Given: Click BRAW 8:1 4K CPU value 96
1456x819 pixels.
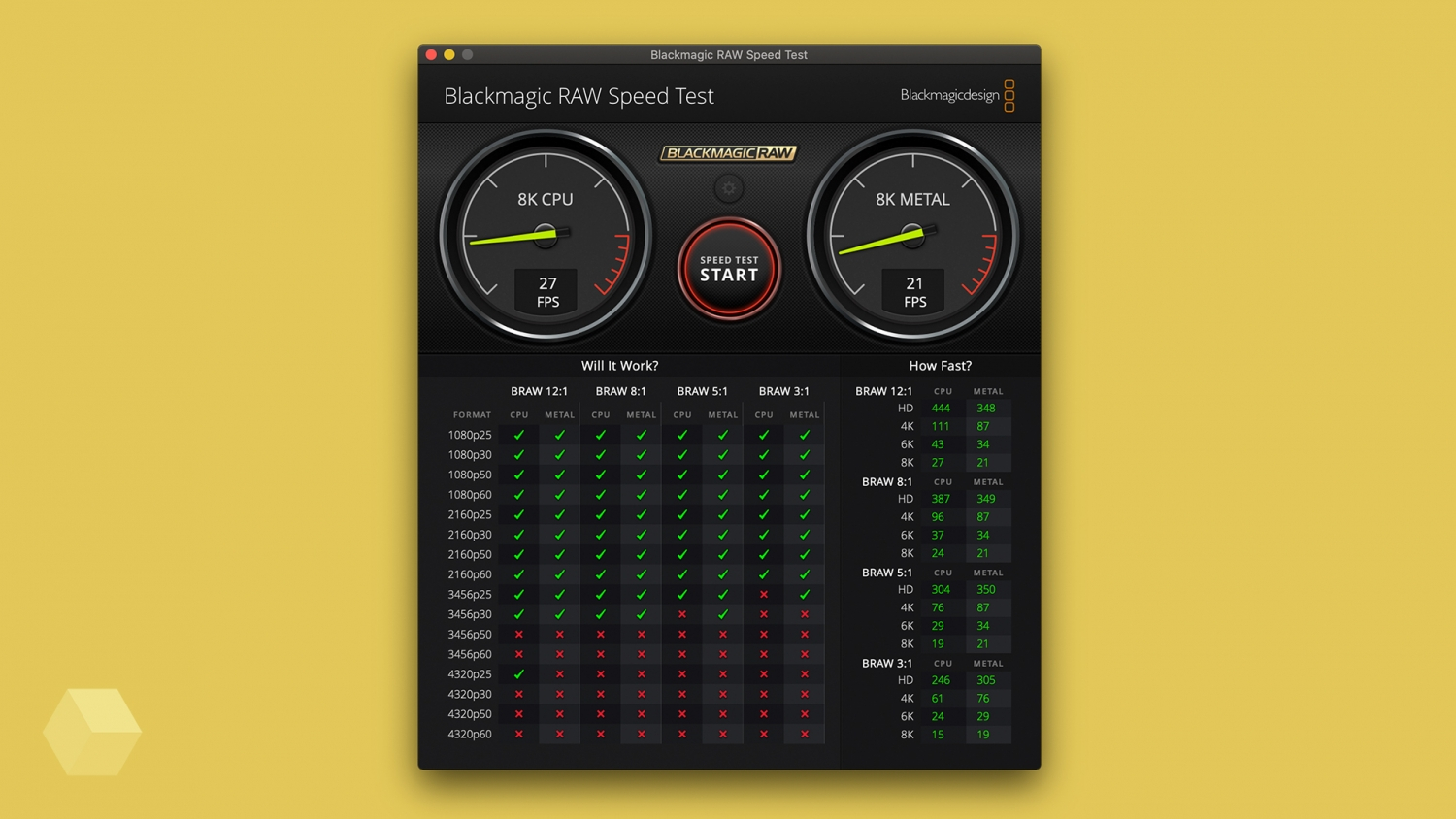Looking at the screenshot, I should pyautogui.click(x=938, y=517).
